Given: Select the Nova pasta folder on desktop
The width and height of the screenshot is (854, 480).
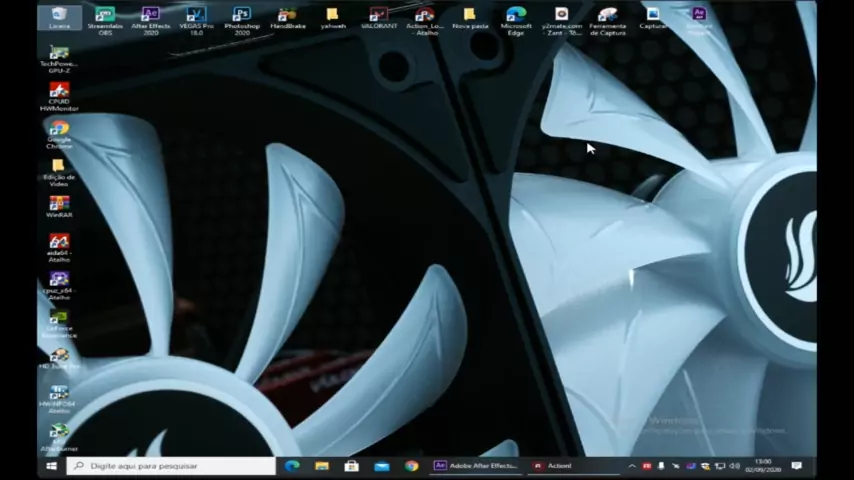Looking at the screenshot, I should click(x=469, y=17).
